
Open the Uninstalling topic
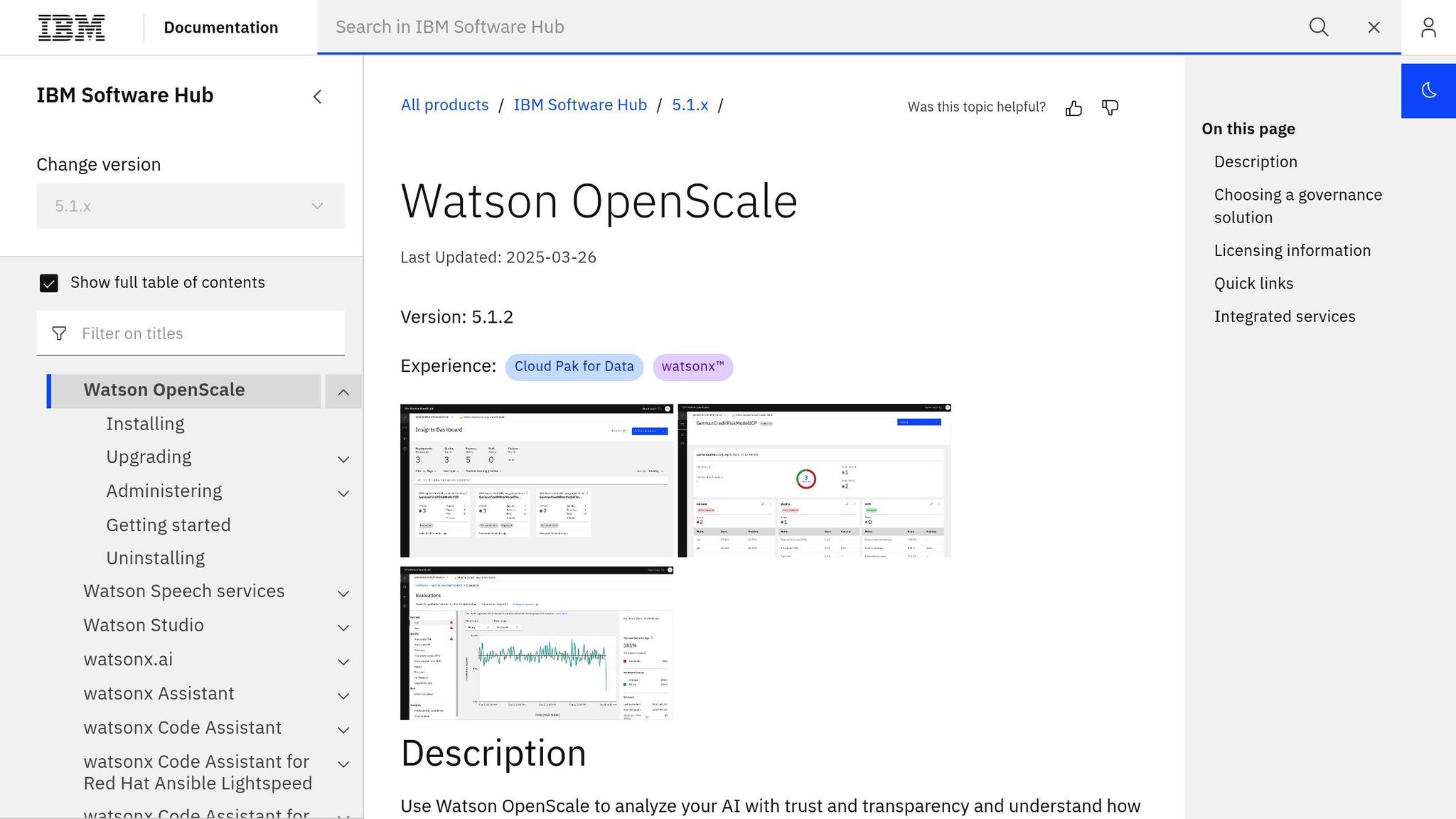tap(155, 558)
